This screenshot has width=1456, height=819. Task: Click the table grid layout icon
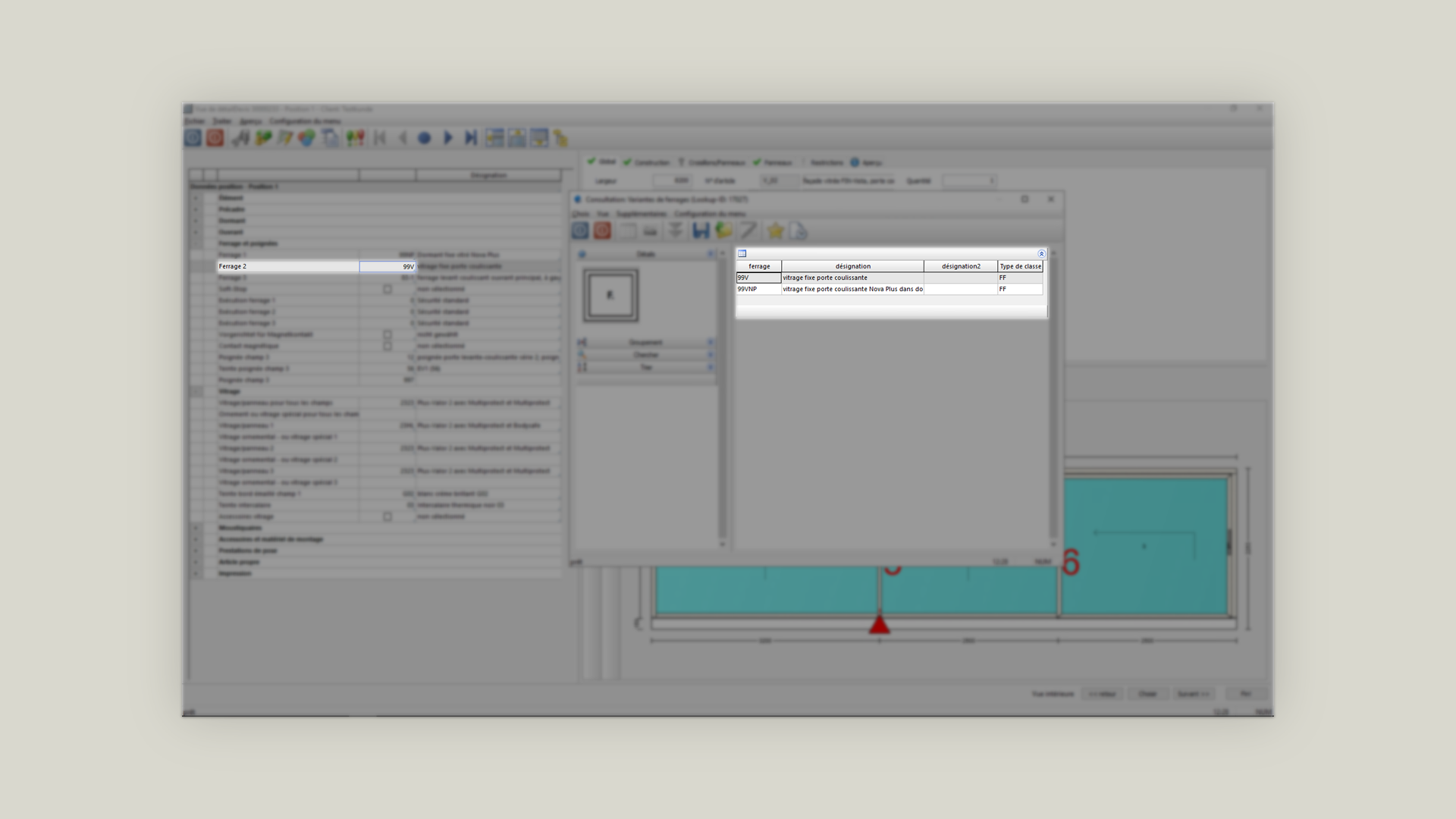coord(742,253)
